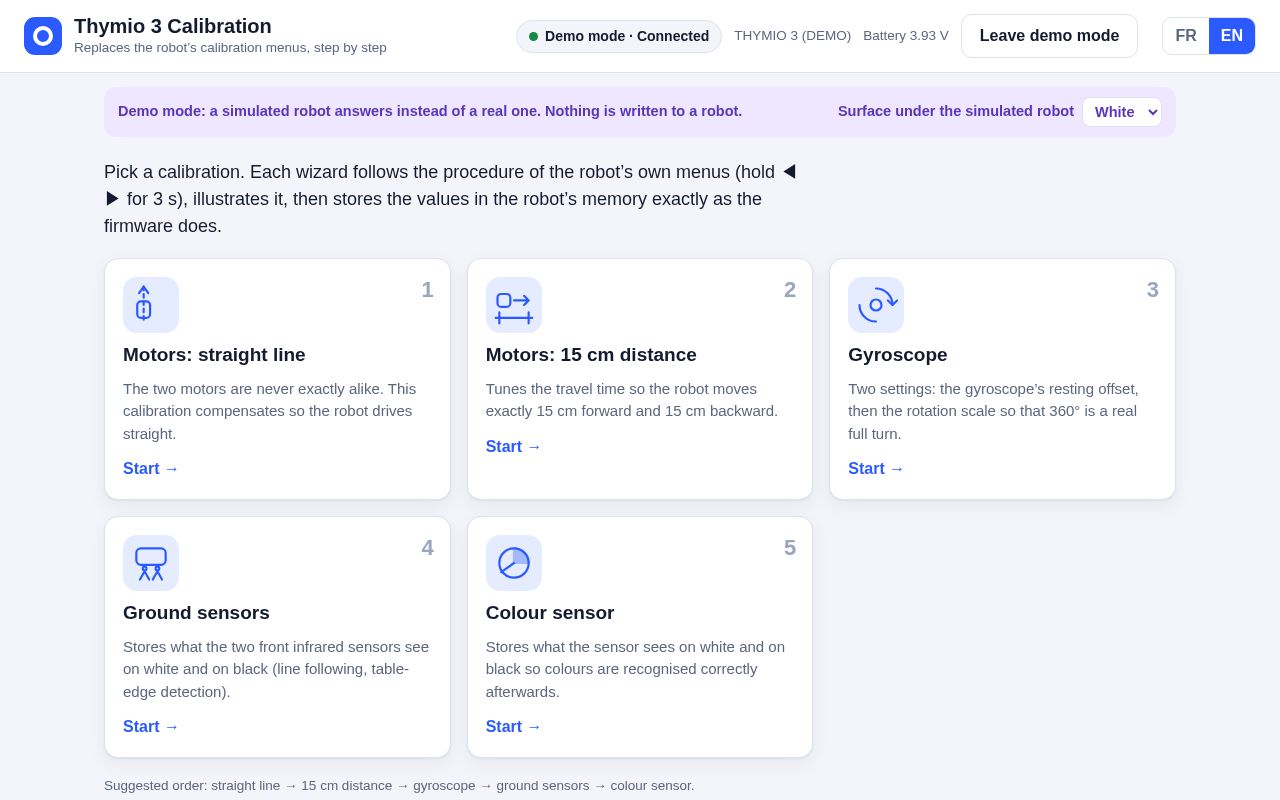
Task: Click the demo mode notice message
Action: pos(430,111)
